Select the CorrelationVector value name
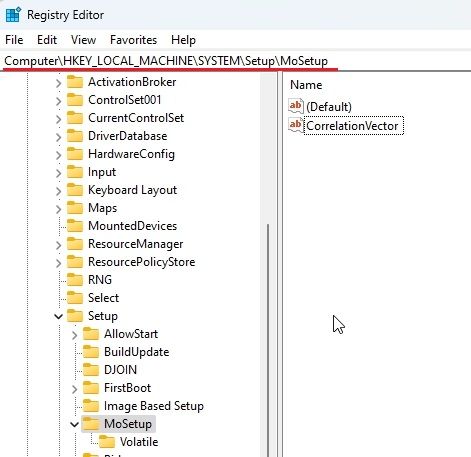 click(352, 126)
